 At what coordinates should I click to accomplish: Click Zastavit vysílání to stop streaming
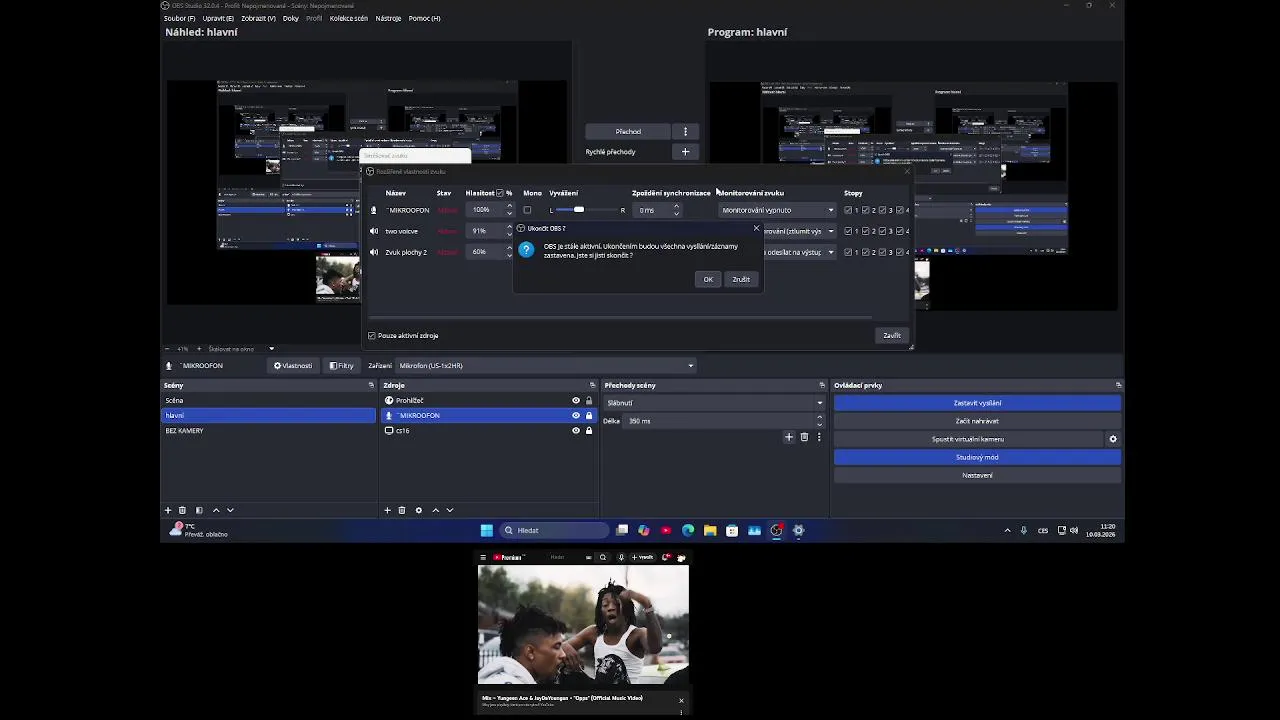(977, 403)
